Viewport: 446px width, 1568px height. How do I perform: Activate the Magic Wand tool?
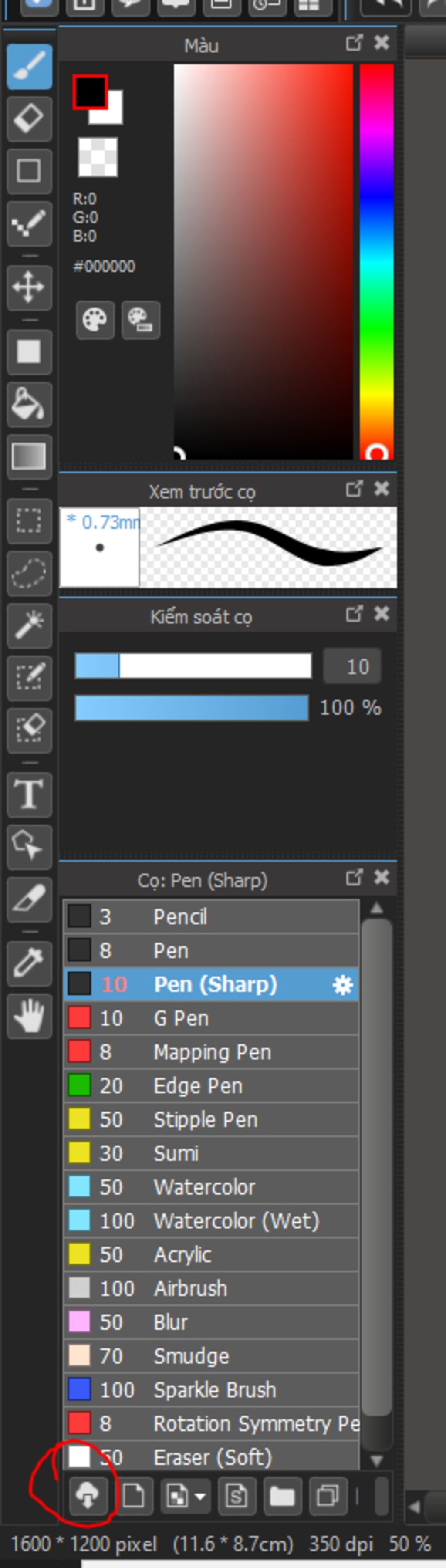pyautogui.click(x=29, y=625)
